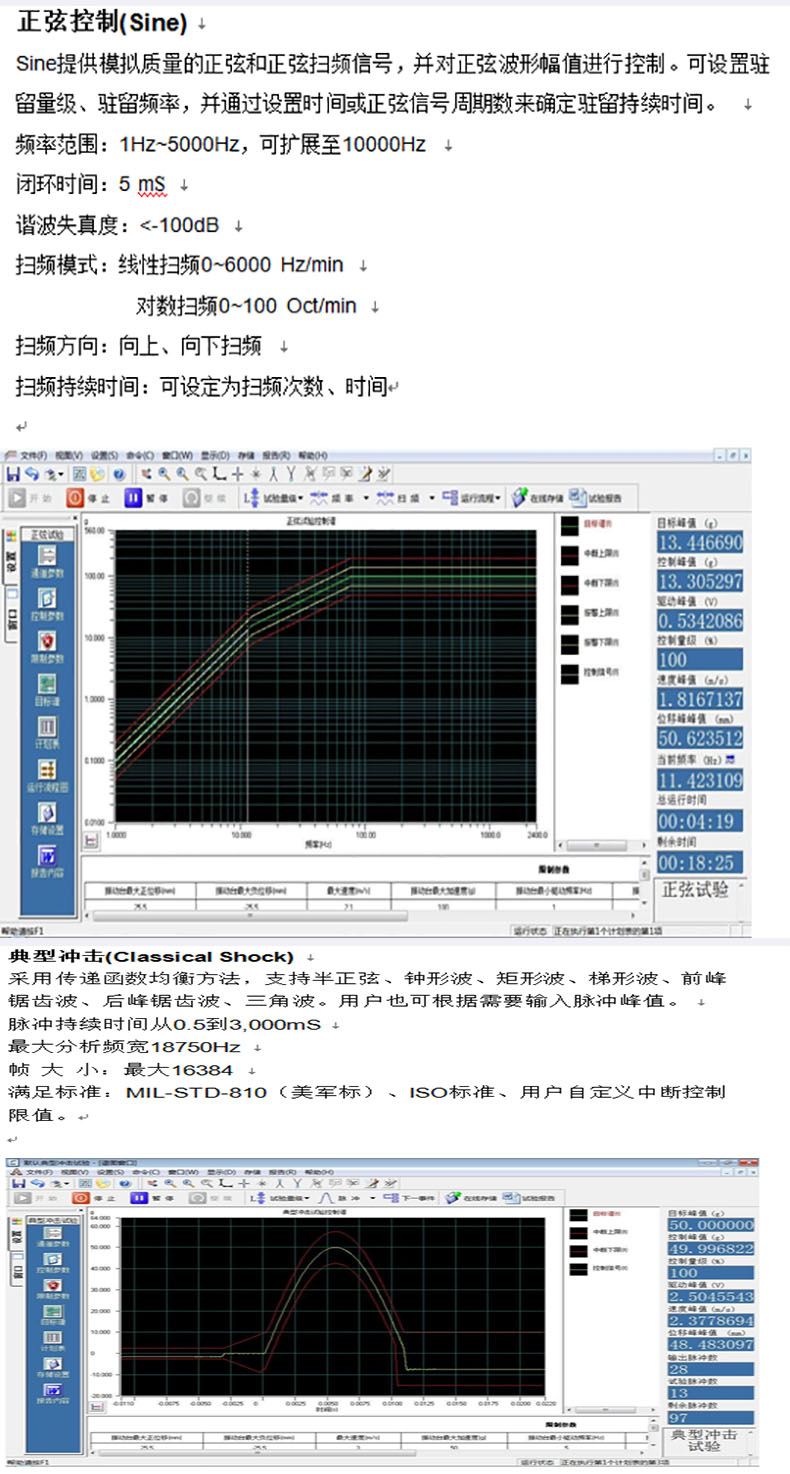
Task: Switch to 窗口 vertical tab in sine window
Action: coord(12,613)
